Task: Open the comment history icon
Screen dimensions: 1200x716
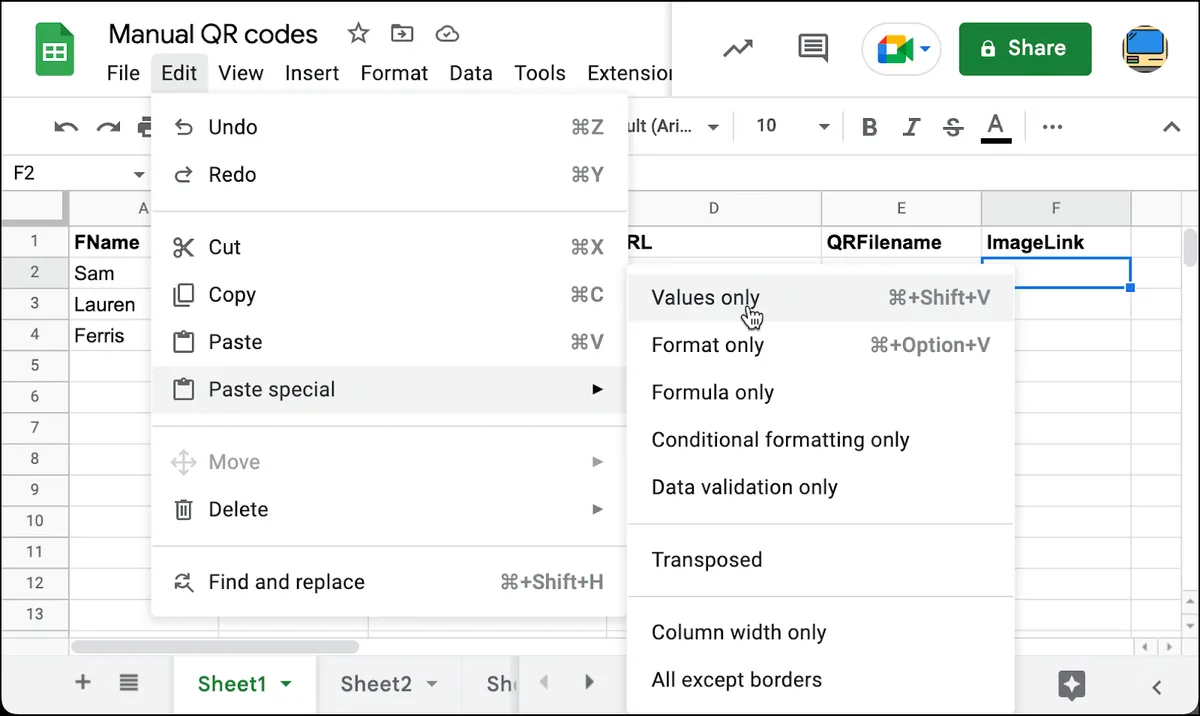Action: [813, 48]
